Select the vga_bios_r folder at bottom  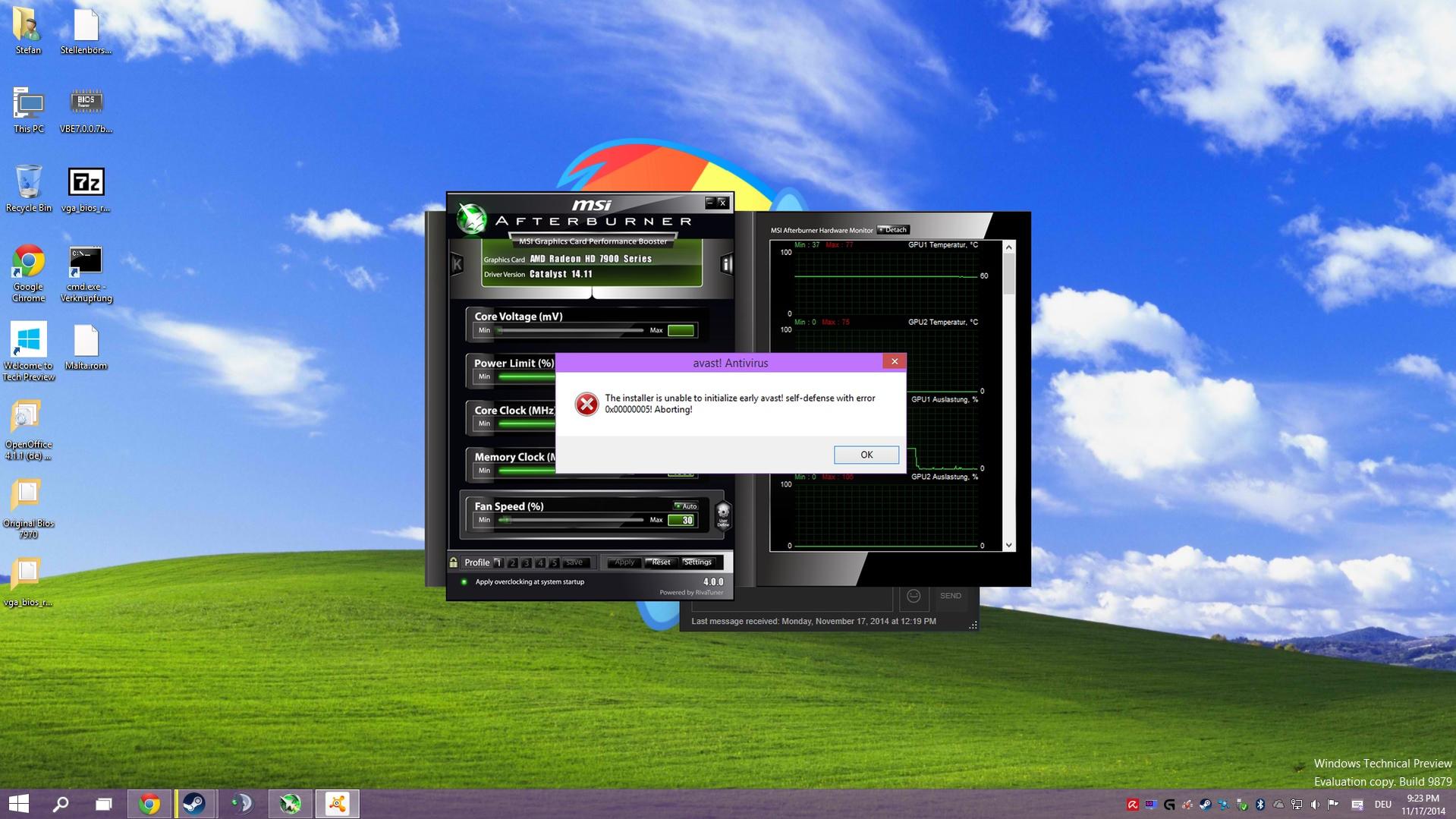(x=28, y=583)
